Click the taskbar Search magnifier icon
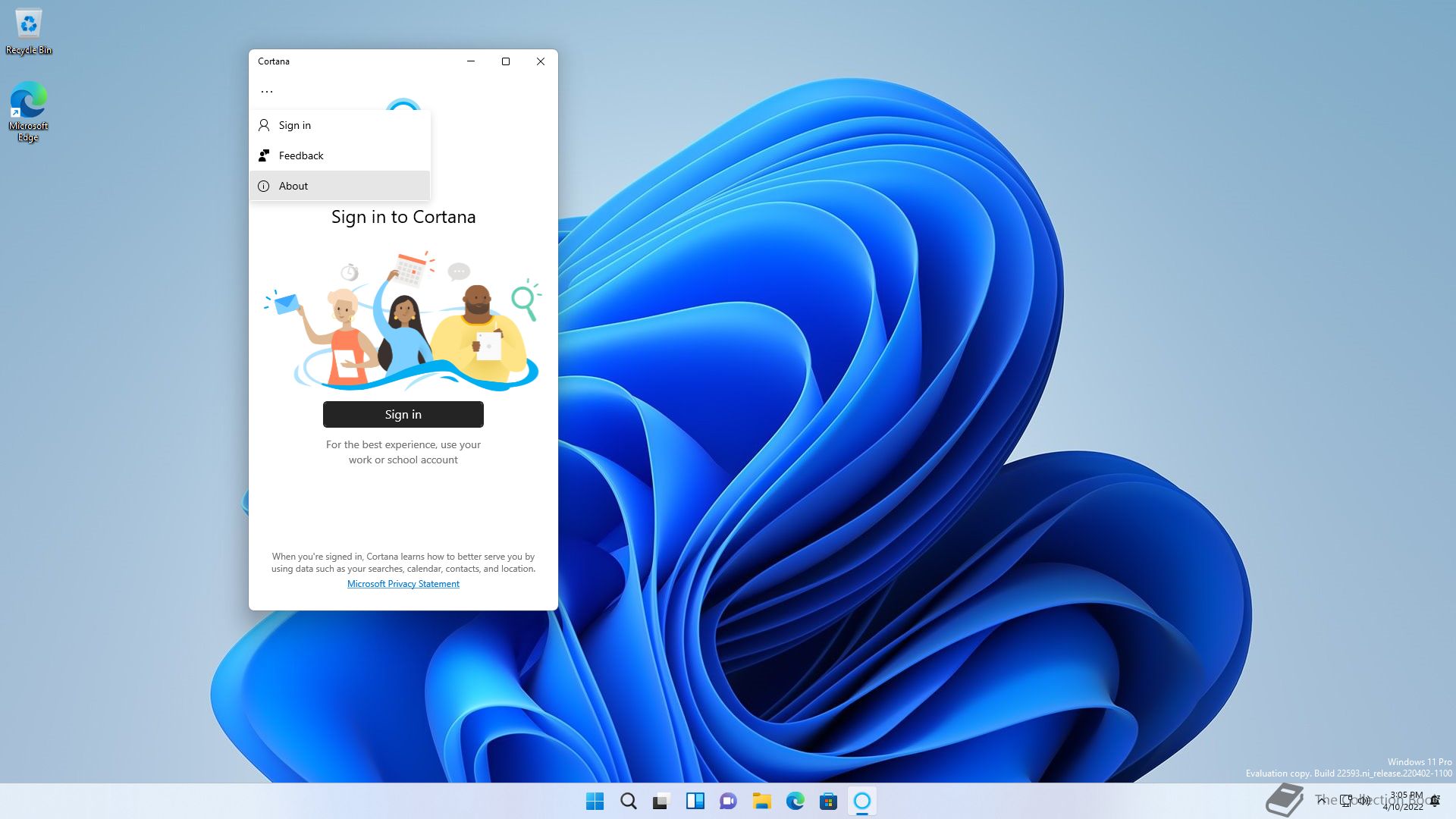The height and width of the screenshot is (819, 1456). click(629, 801)
